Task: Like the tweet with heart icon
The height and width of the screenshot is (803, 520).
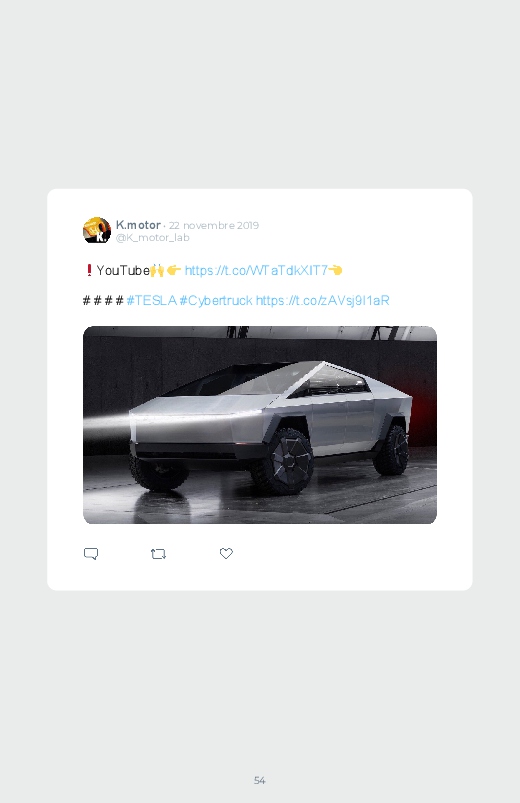Action: 226,553
